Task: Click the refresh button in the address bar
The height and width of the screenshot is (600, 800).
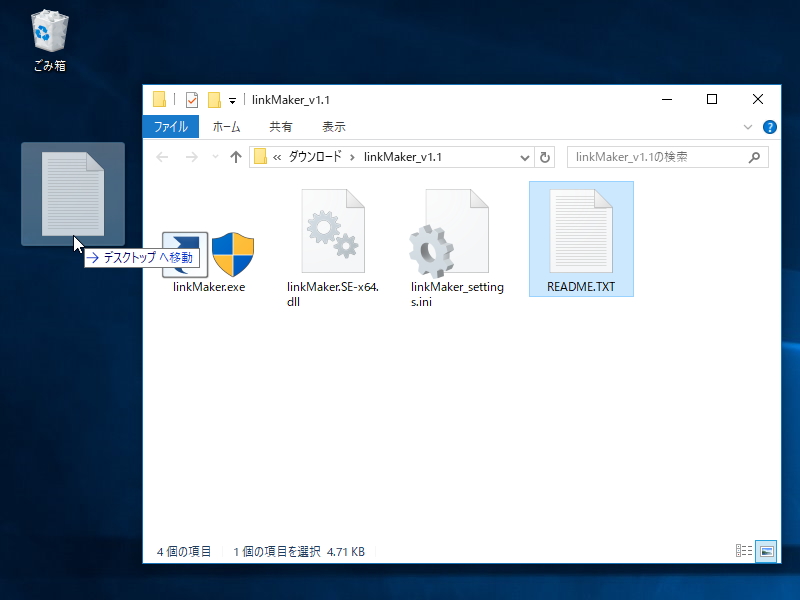Action: (x=543, y=156)
